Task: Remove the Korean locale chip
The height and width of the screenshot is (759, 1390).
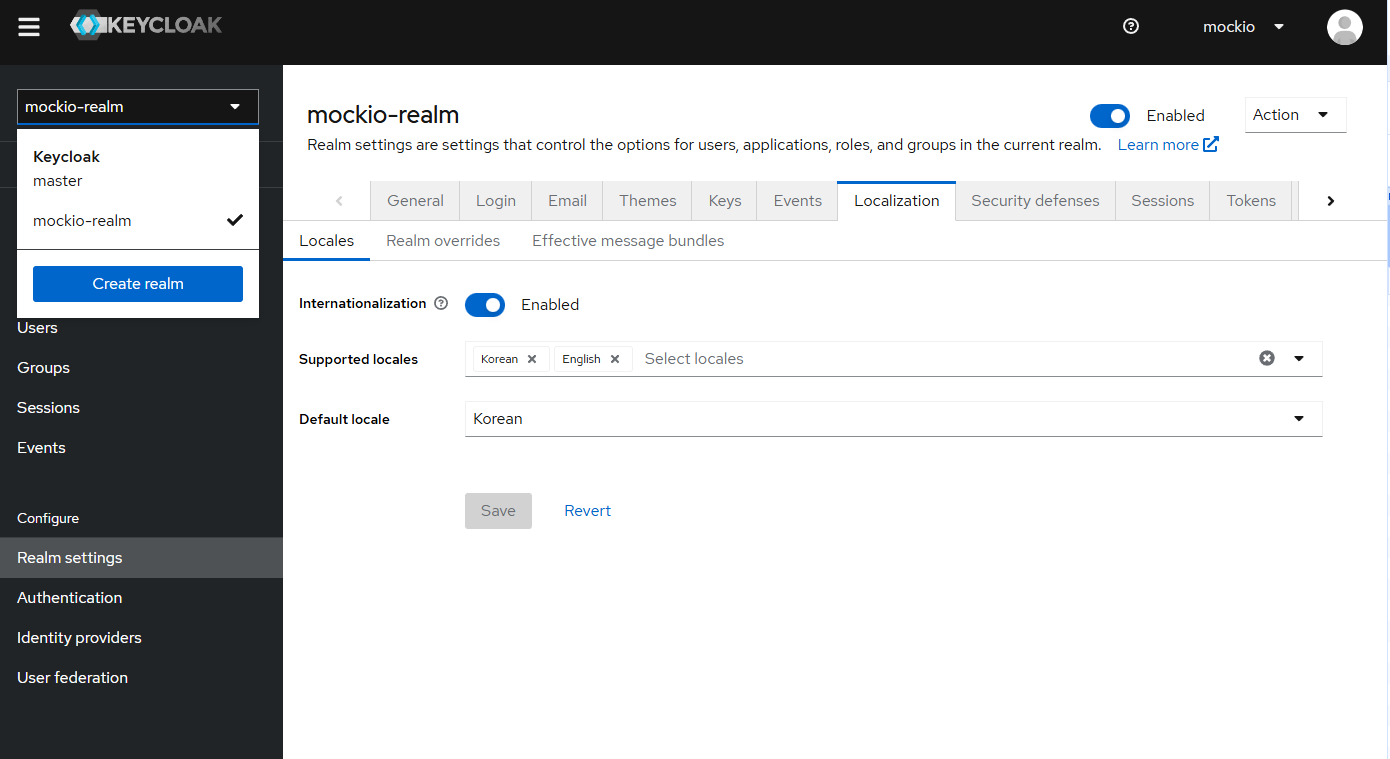Action: [x=532, y=359]
